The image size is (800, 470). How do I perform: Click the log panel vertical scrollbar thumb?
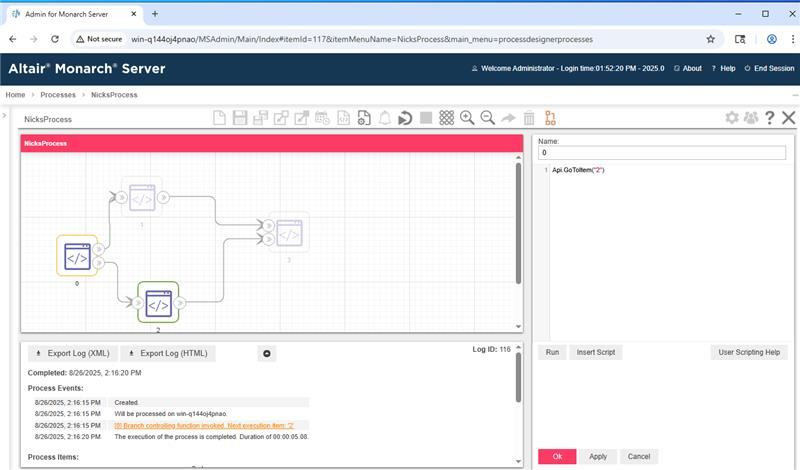click(518, 378)
